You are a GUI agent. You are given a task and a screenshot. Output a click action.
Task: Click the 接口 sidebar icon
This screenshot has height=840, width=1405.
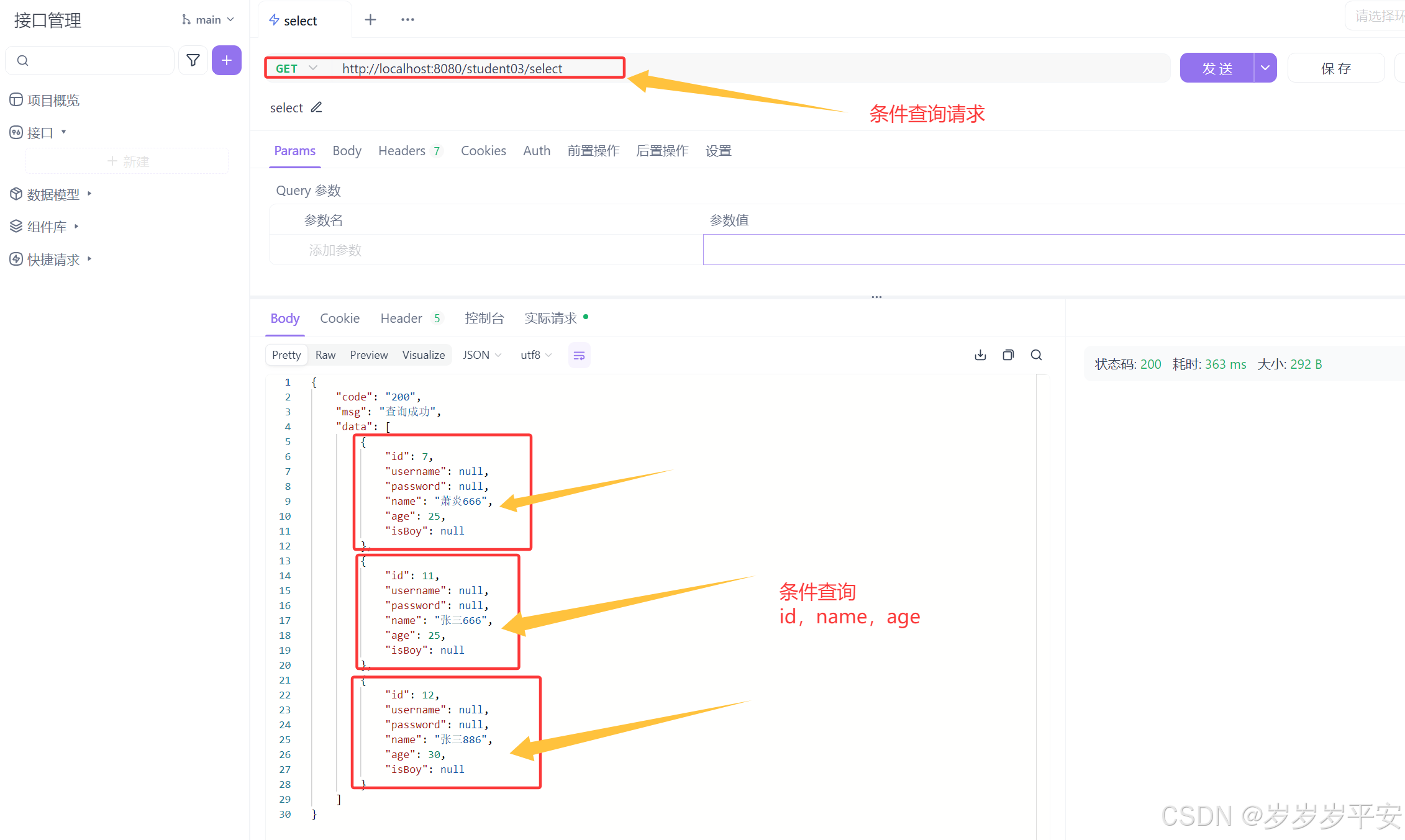pyautogui.click(x=16, y=132)
